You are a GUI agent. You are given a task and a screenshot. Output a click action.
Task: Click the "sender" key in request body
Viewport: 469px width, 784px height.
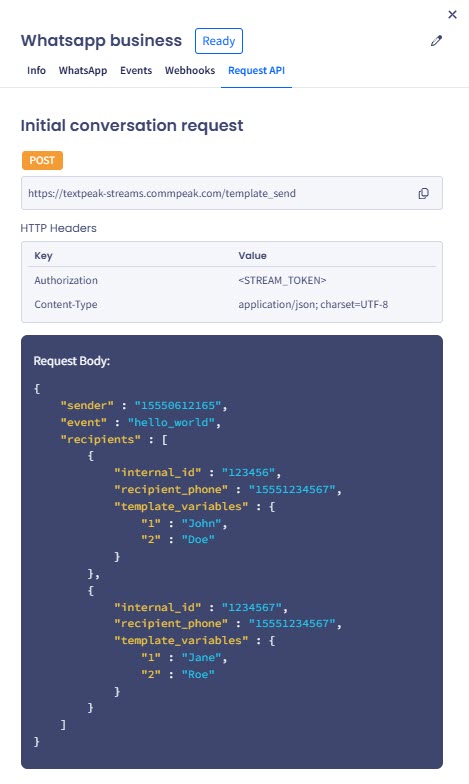tap(87, 406)
